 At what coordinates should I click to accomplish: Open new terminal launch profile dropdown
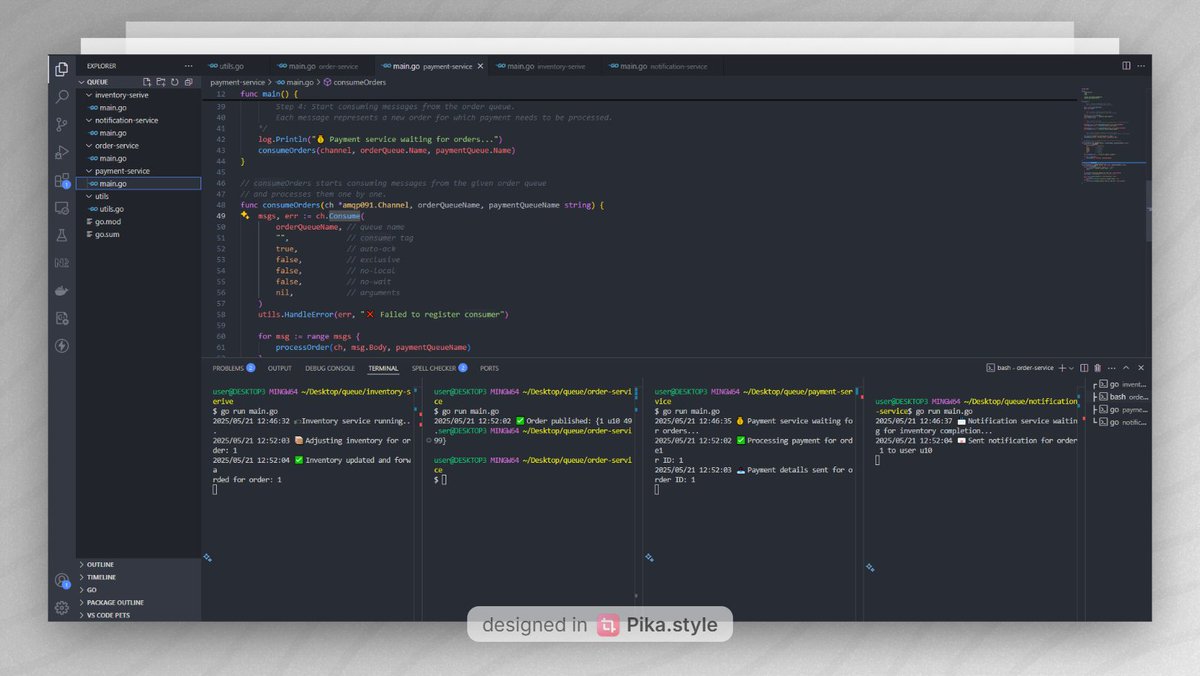click(x=1070, y=368)
